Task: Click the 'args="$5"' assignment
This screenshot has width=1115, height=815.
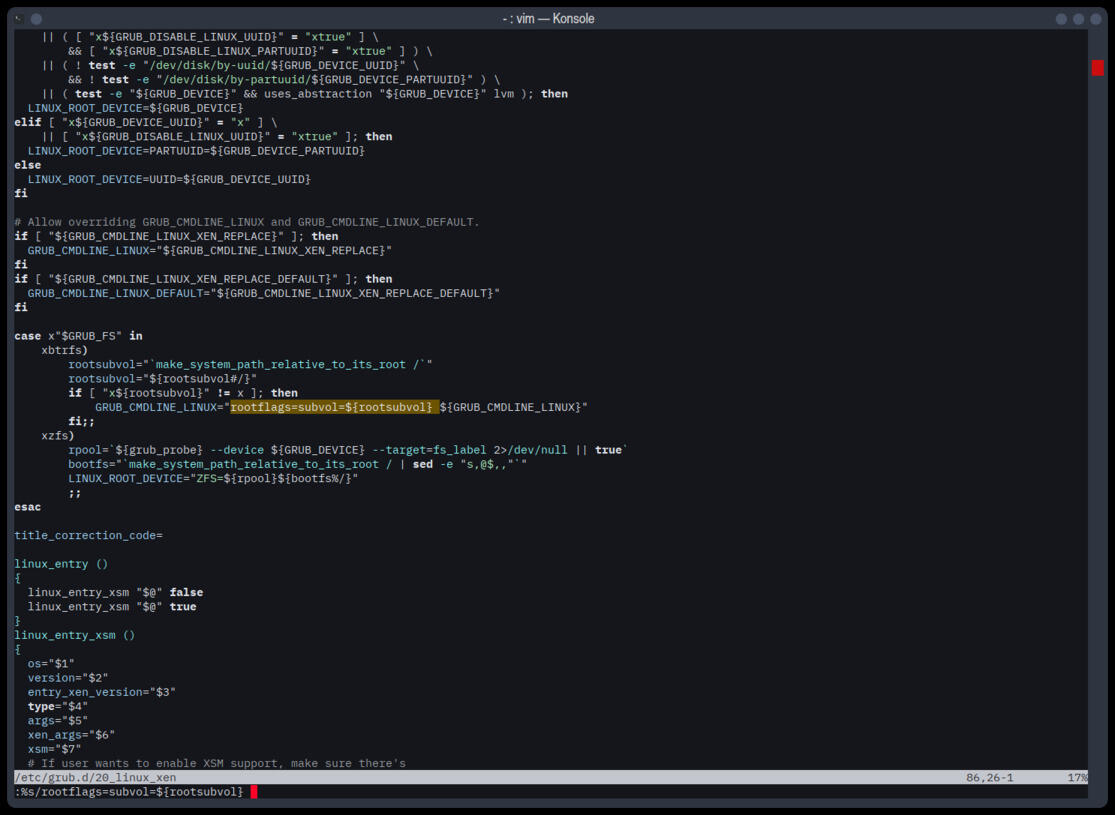Action: tap(58, 720)
